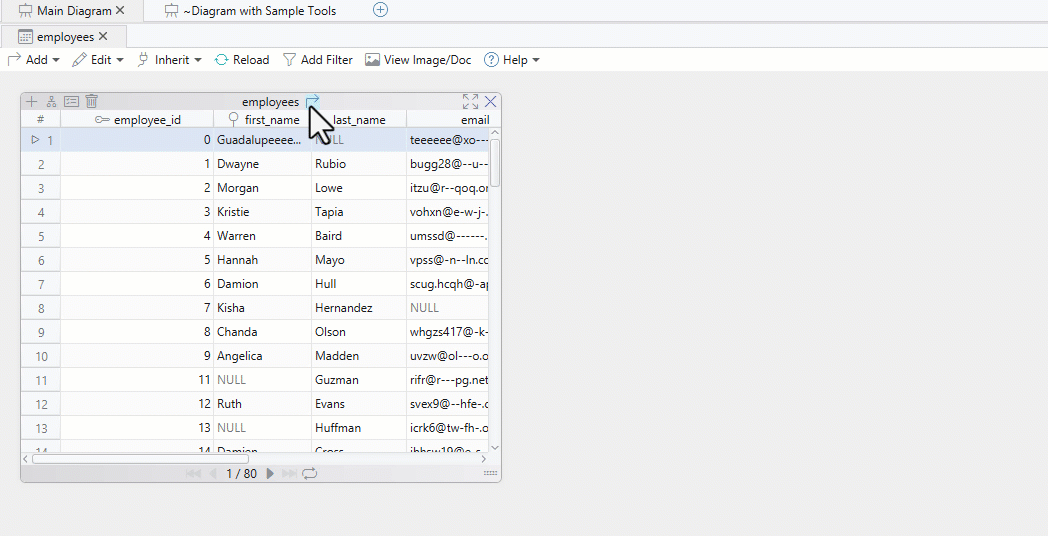Select the Warren cell

coord(263,236)
